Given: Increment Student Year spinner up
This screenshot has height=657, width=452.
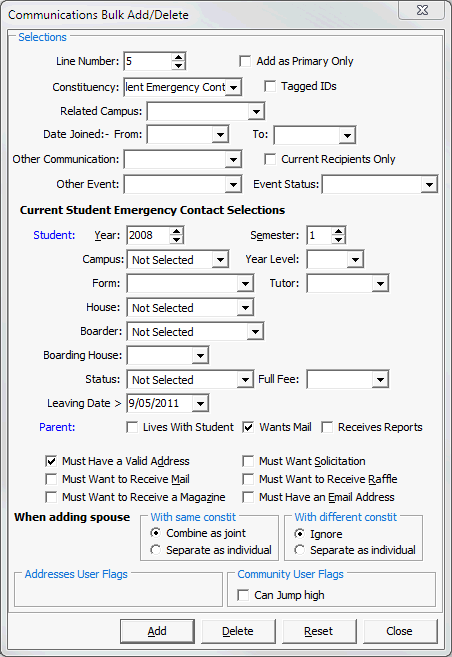Looking at the screenshot, I should pyautogui.click(x=176, y=231).
